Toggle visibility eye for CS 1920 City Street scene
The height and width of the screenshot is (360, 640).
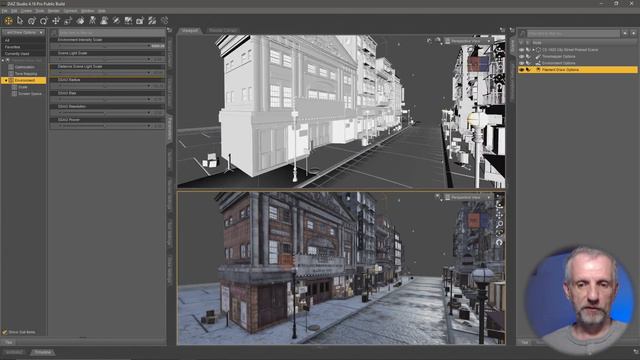pyautogui.click(x=521, y=50)
